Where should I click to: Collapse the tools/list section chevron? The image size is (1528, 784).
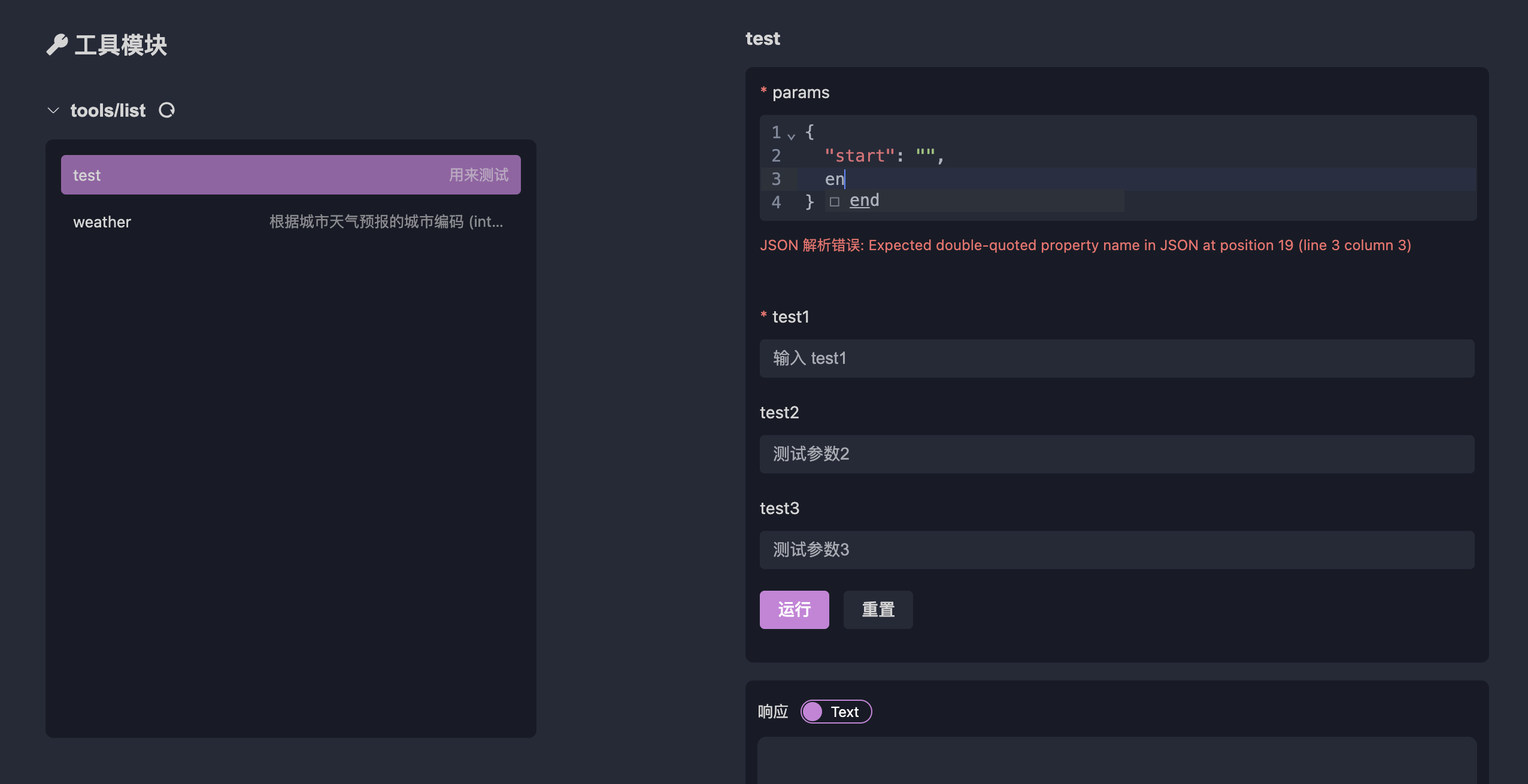click(x=53, y=110)
